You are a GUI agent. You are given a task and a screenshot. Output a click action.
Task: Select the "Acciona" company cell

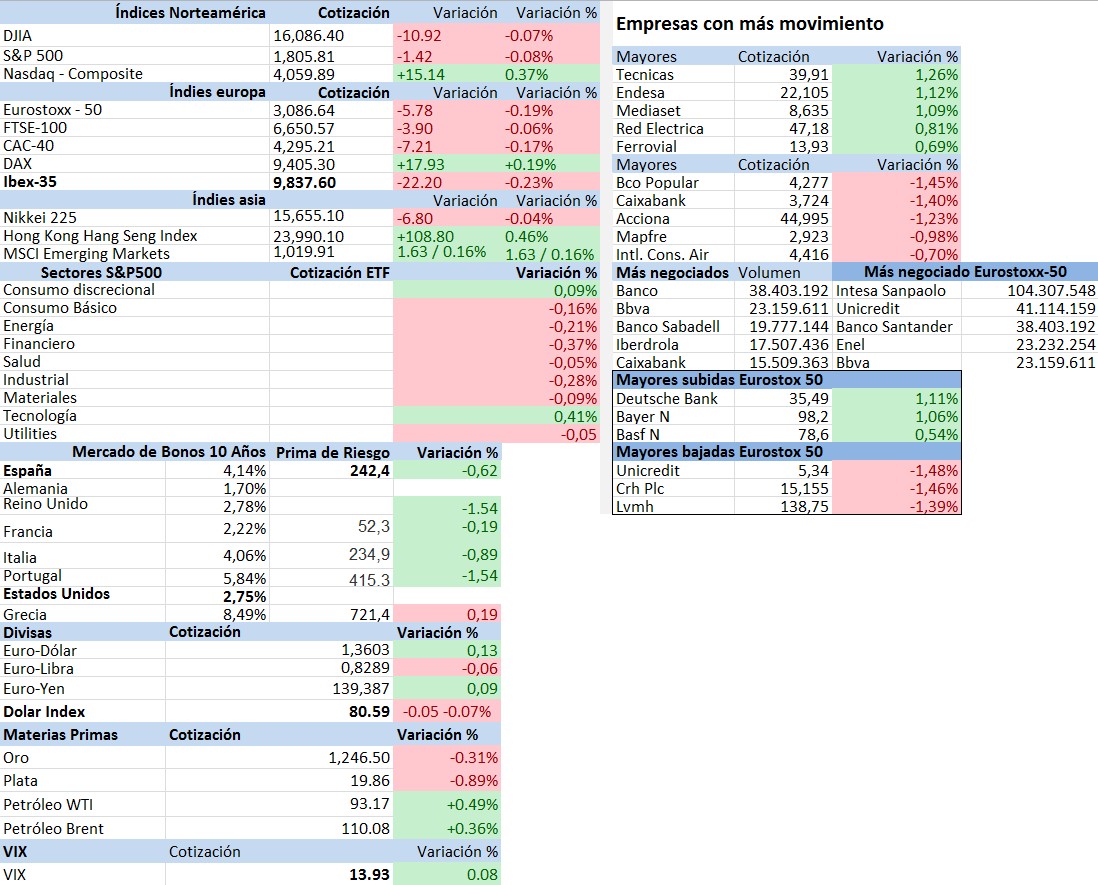[x=643, y=218]
